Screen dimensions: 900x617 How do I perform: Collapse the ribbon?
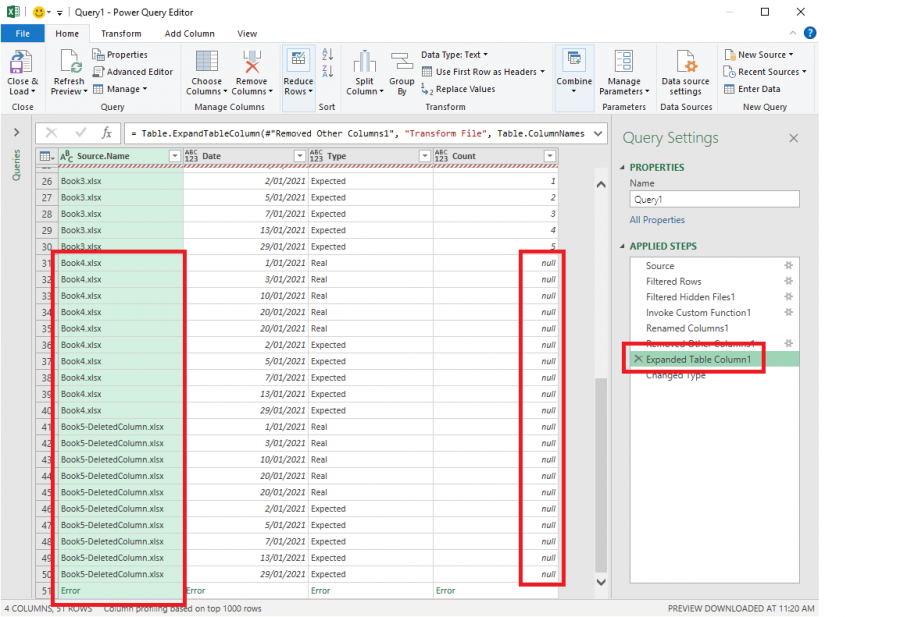click(x=793, y=33)
